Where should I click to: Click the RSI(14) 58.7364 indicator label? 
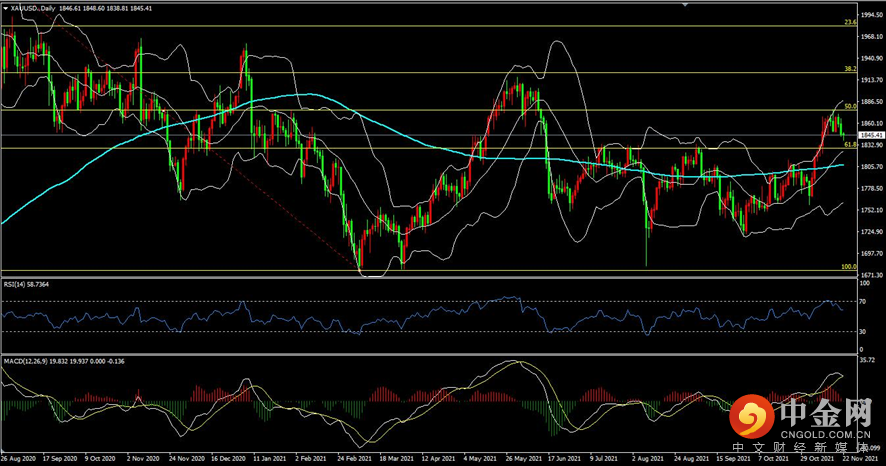tap(26, 285)
